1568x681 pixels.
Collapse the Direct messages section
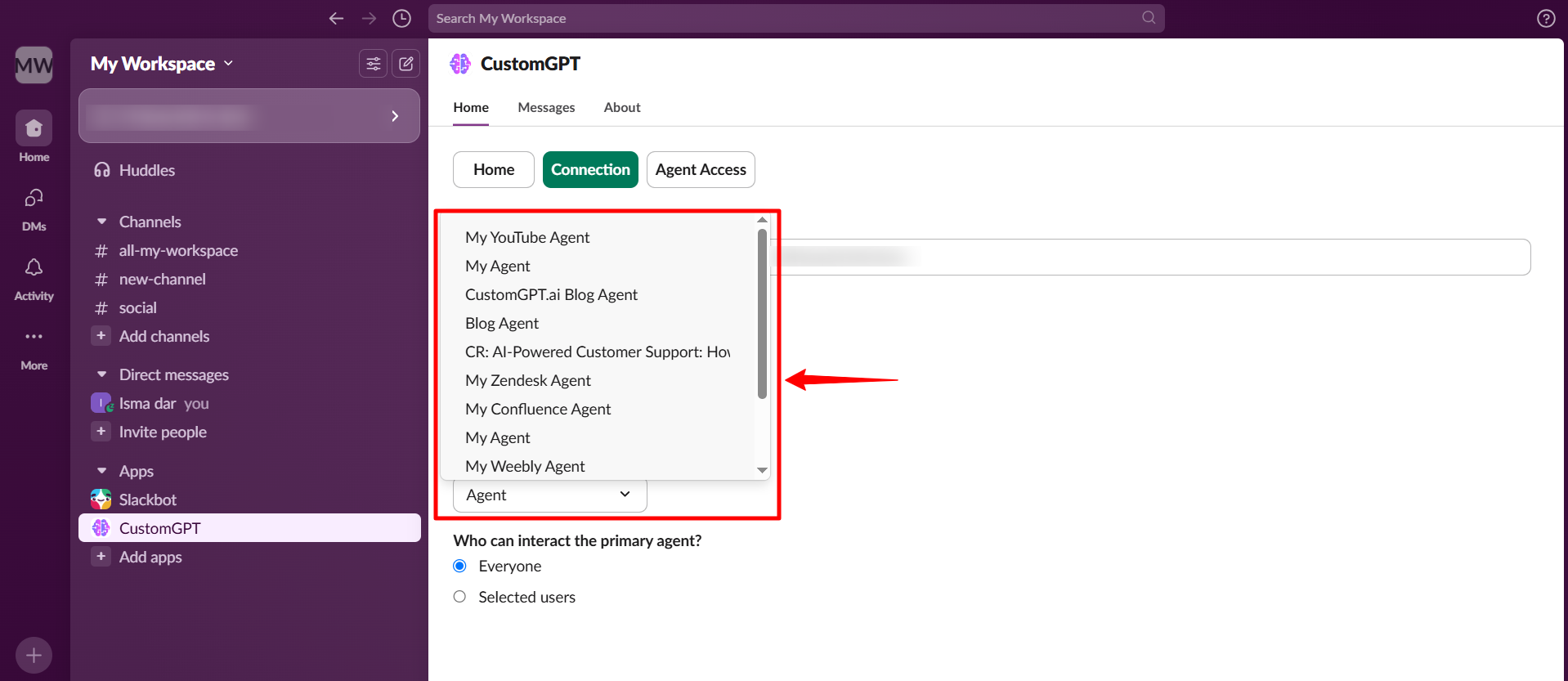point(101,374)
